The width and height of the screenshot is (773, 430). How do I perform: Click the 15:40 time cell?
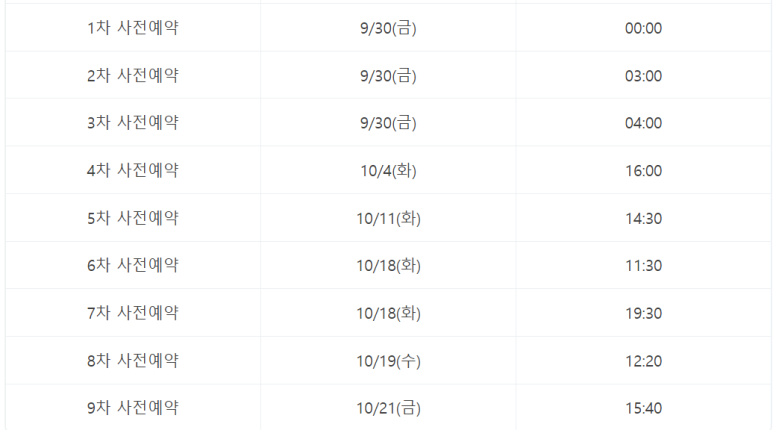643,407
